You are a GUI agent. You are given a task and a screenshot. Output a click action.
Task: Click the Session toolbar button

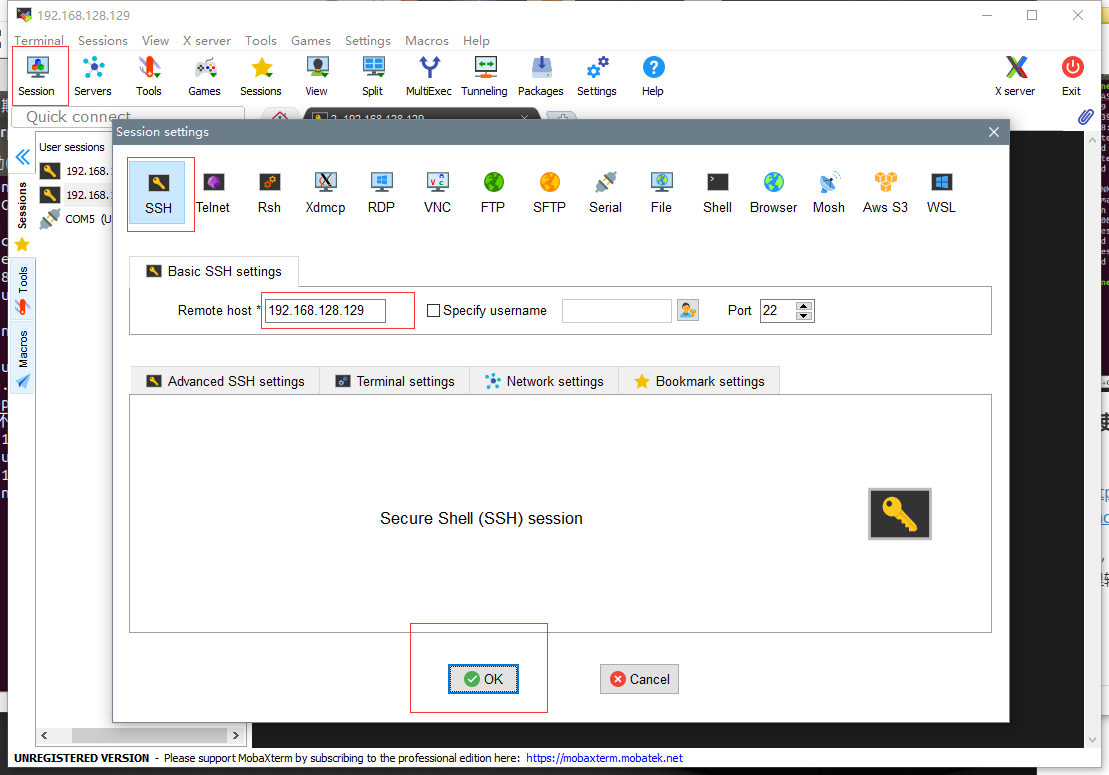[37, 76]
